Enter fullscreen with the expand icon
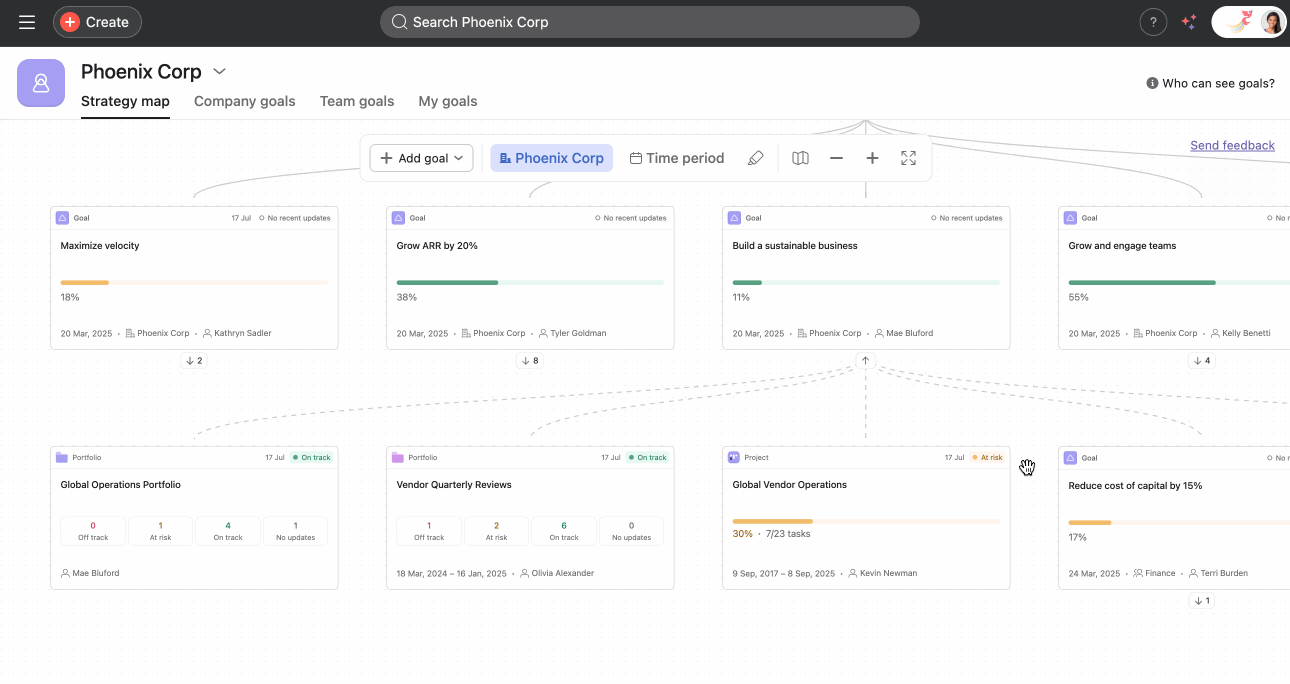This screenshot has width=1290, height=684. (x=908, y=157)
